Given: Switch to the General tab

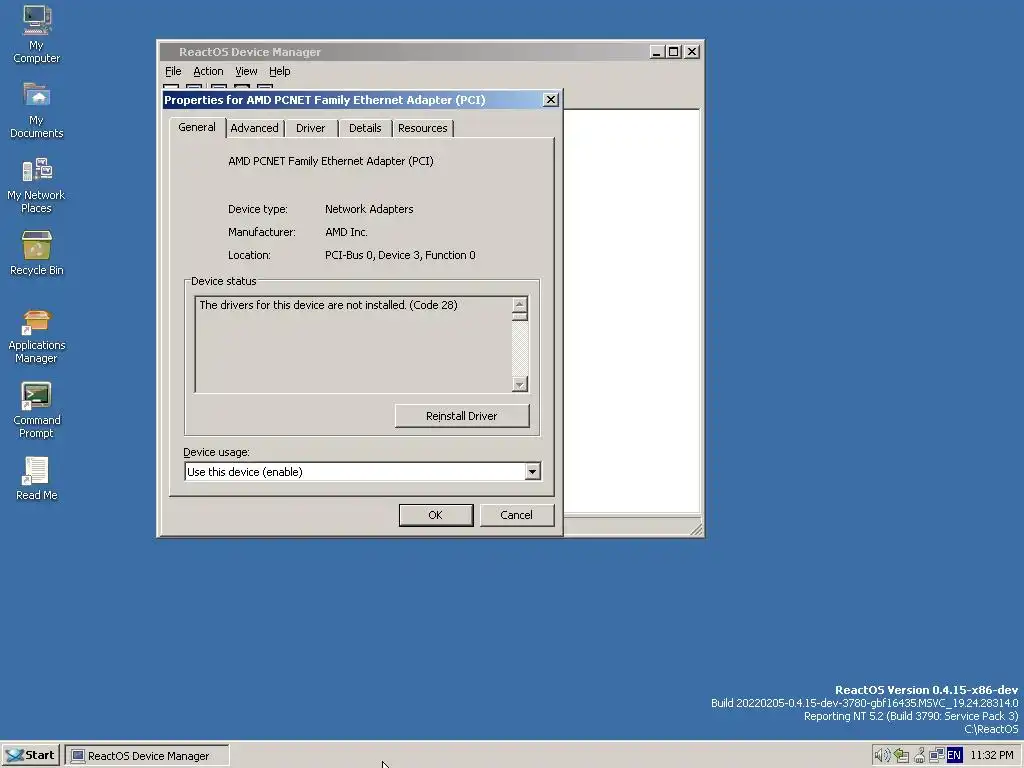Looking at the screenshot, I should coord(197,127).
